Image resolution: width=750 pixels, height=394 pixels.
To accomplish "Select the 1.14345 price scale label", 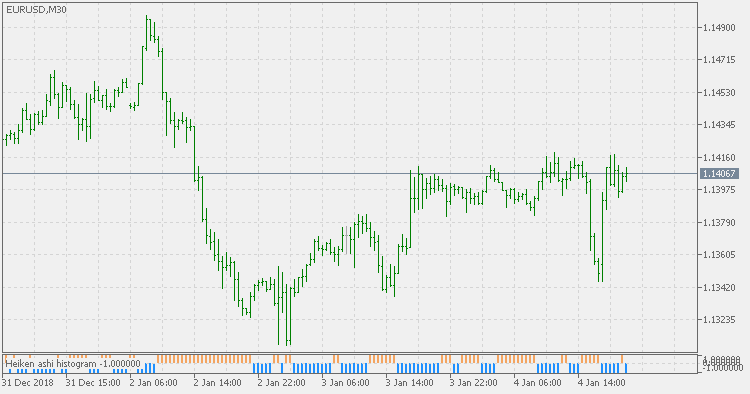I will coord(719,125).
